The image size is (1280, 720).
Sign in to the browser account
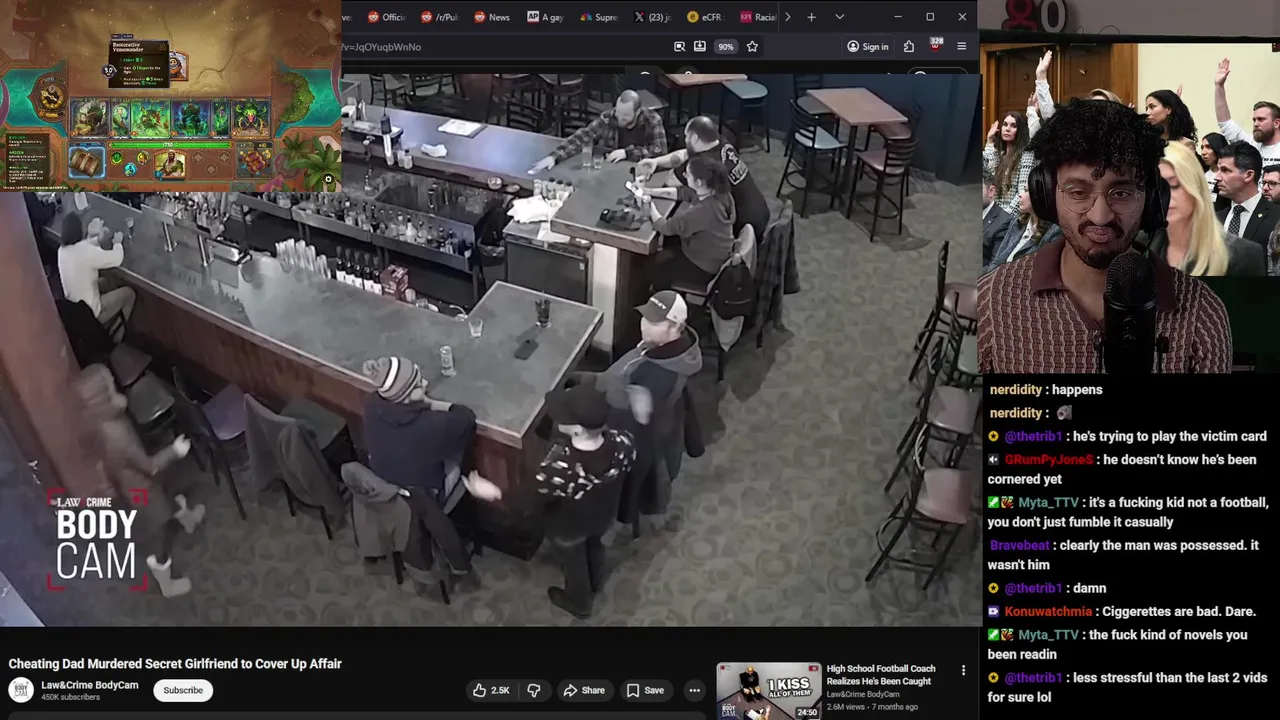click(867, 46)
